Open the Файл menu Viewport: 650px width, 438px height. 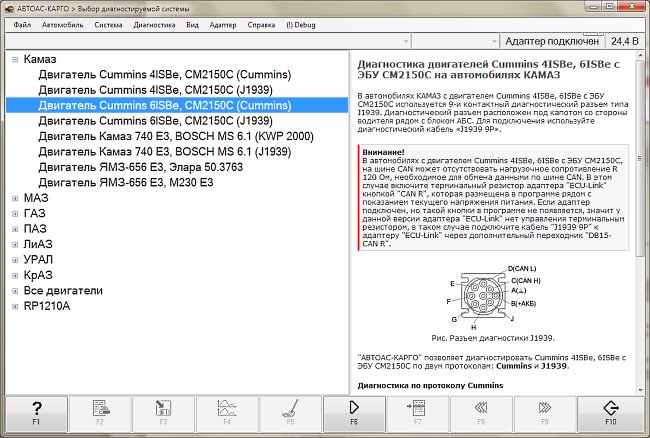pos(22,25)
